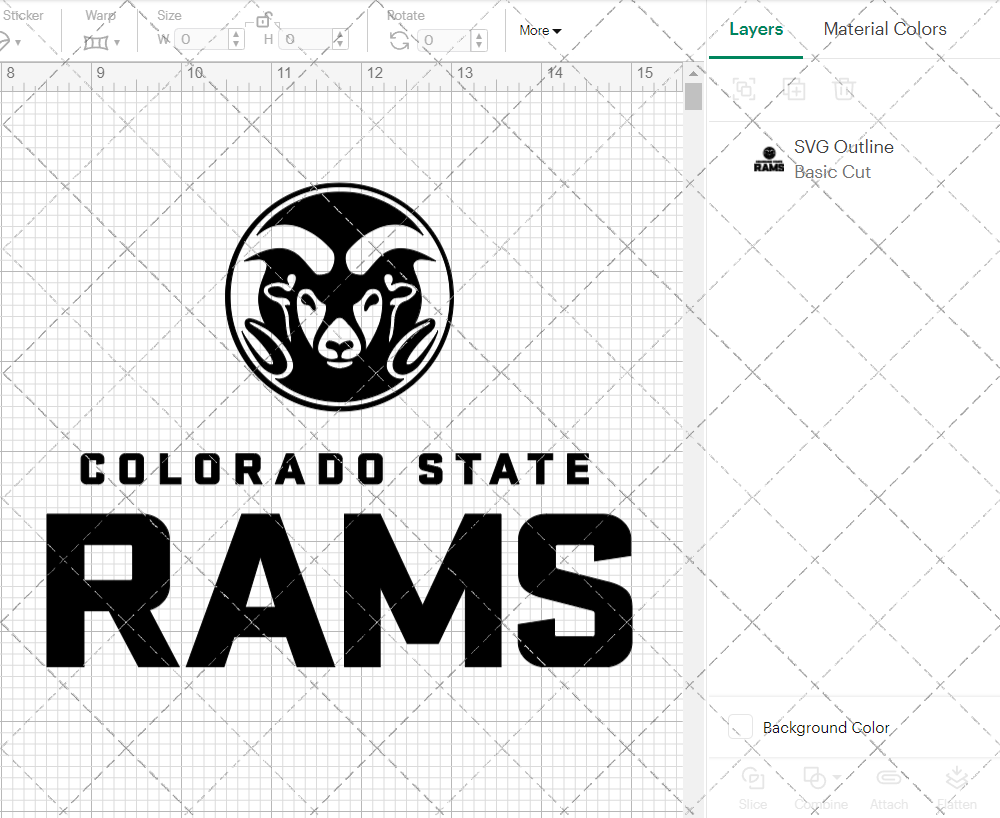Click the Delete layer trash icon
This screenshot has height=818, width=1000.
[843, 89]
